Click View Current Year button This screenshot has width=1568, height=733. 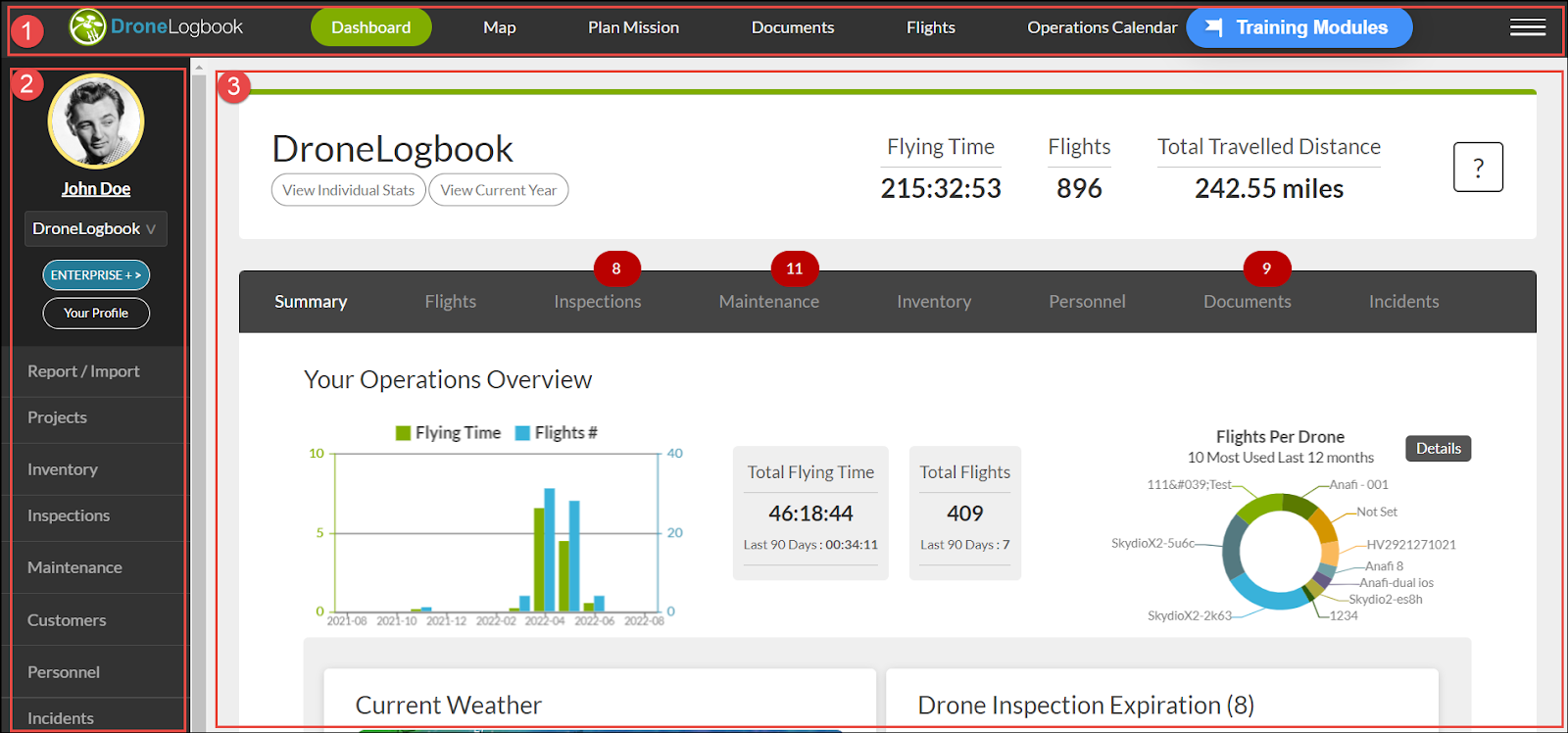[x=499, y=190]
